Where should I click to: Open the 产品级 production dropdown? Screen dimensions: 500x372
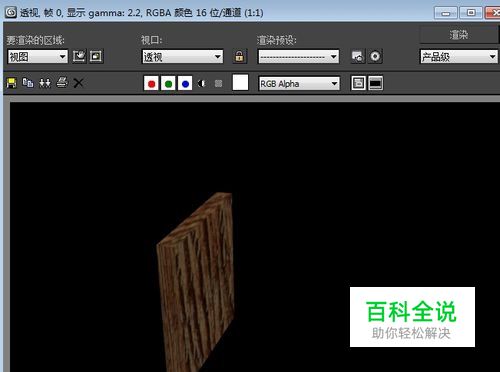[x=459, y=56]
